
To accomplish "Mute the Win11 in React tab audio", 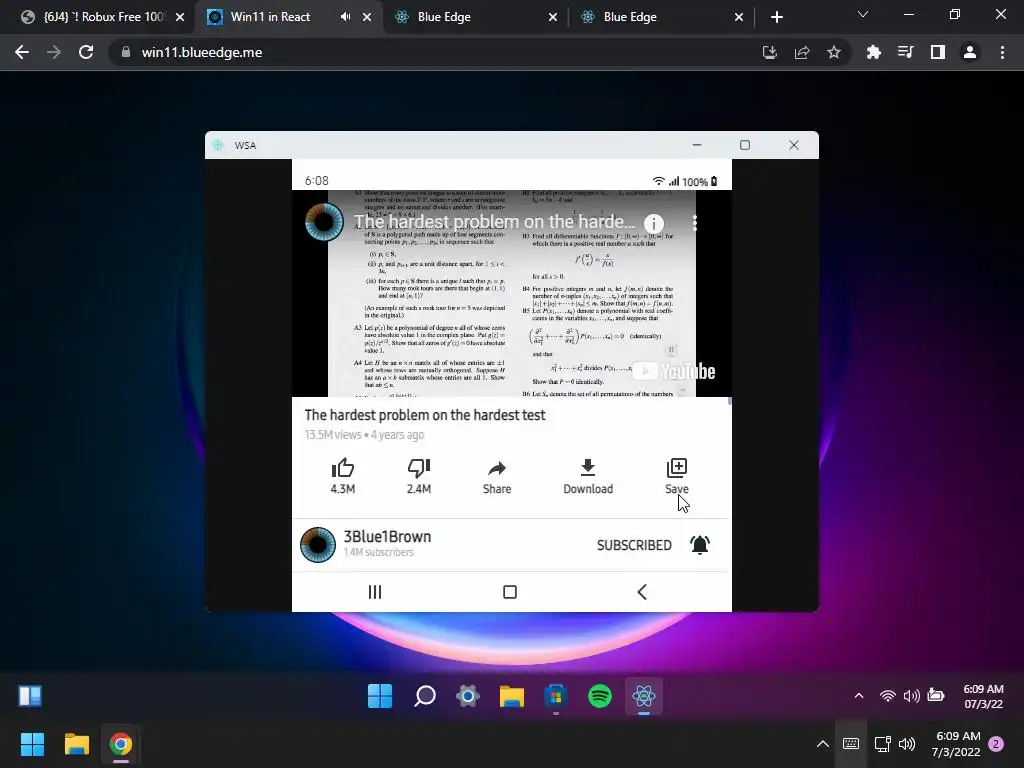I will [345, 17].
